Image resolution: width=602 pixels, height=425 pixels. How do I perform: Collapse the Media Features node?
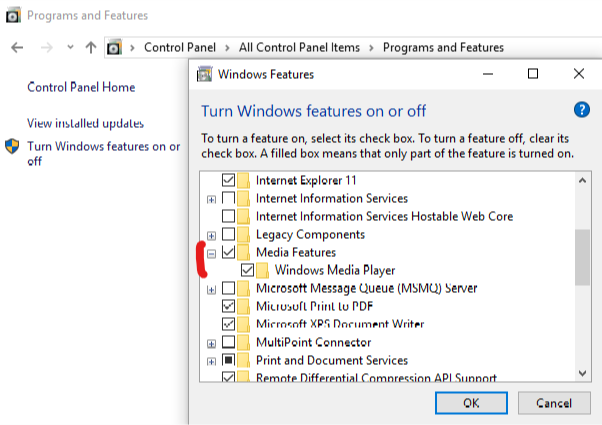click(x=211, y=253)
